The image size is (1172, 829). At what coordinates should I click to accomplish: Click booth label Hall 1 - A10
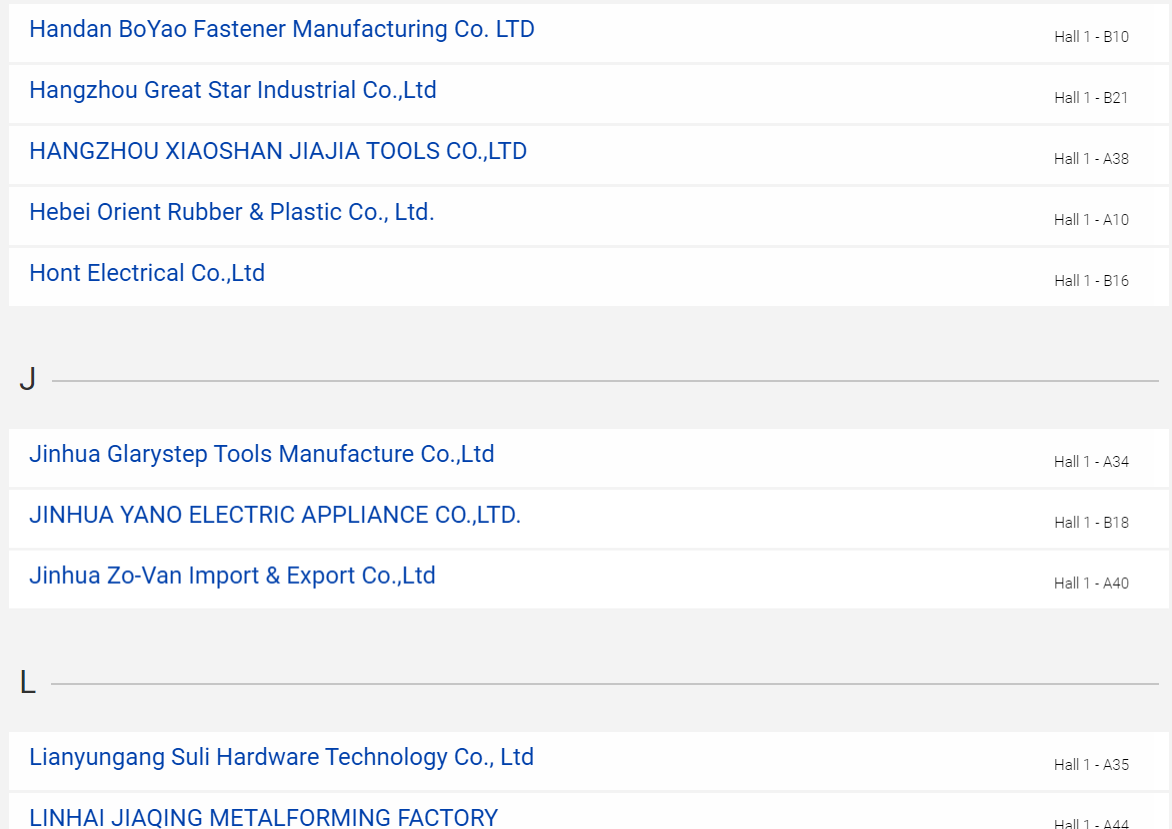[x=1091, y=220]
